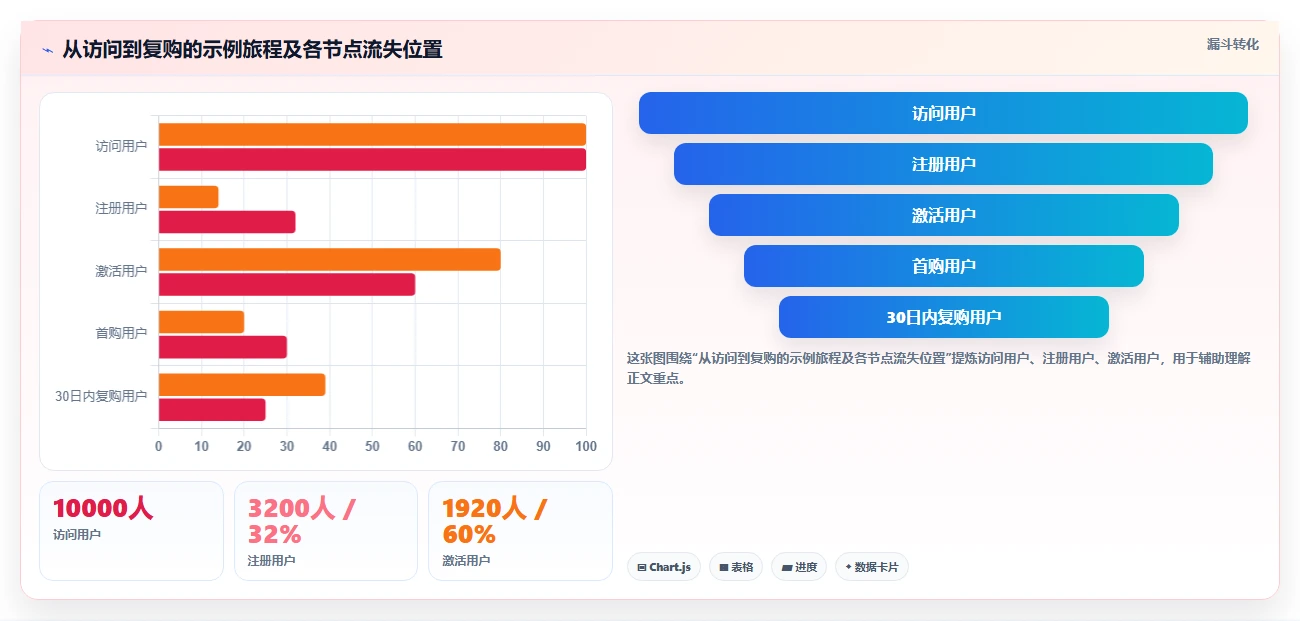This screenshot has height=621, width=1300.
Task: Click the x-axis tick label 40
Action: coord(330,446)
